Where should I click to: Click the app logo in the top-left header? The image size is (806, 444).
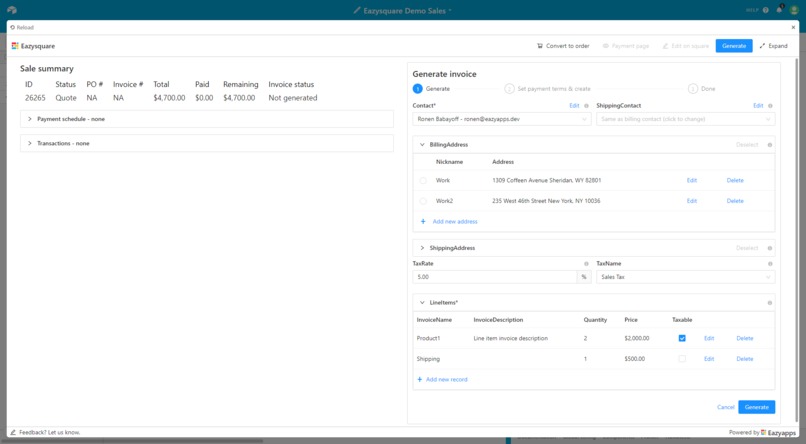click(12, 10)
